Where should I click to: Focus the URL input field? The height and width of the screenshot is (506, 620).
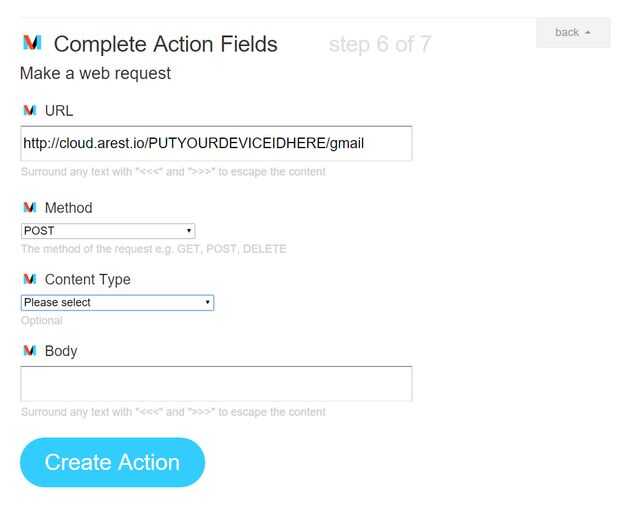click(x=216, y=143)
